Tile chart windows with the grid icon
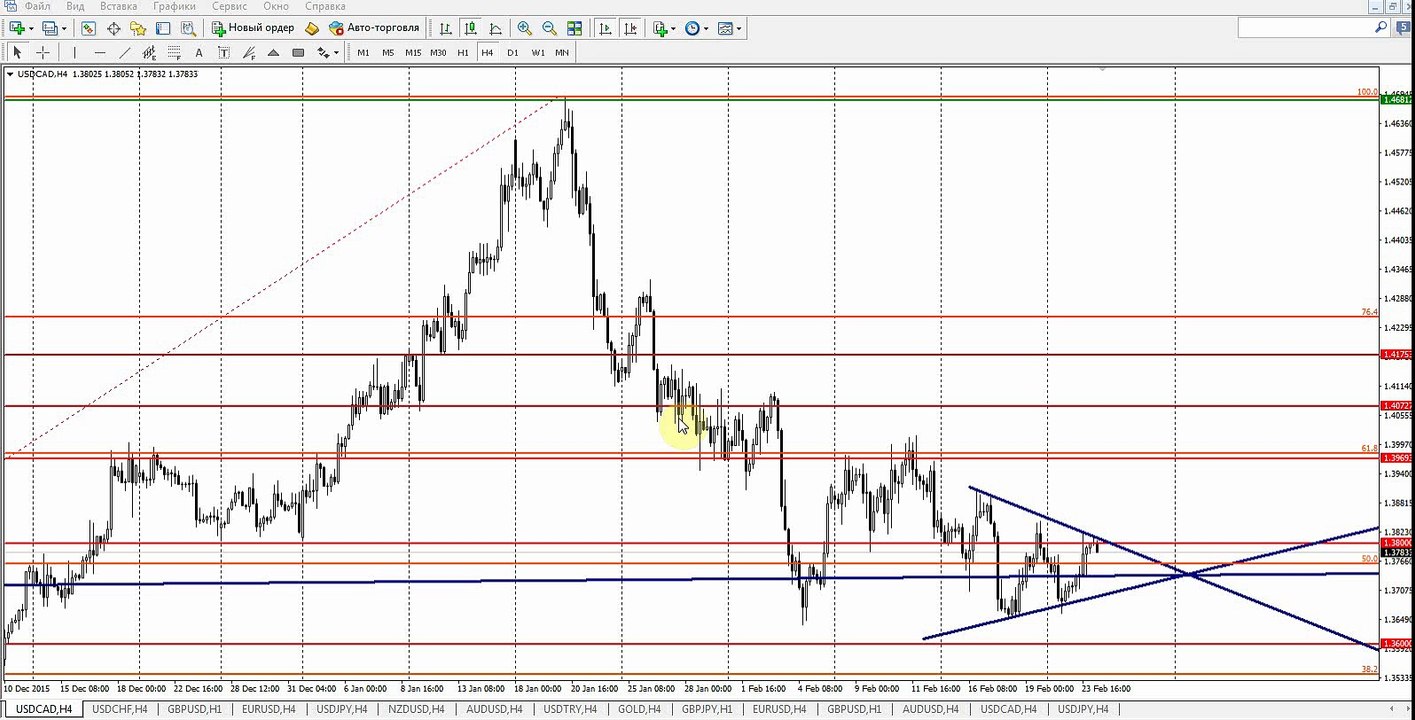Image resolution: width=1415 pixels, height=720 pixels. click(574, 28)
